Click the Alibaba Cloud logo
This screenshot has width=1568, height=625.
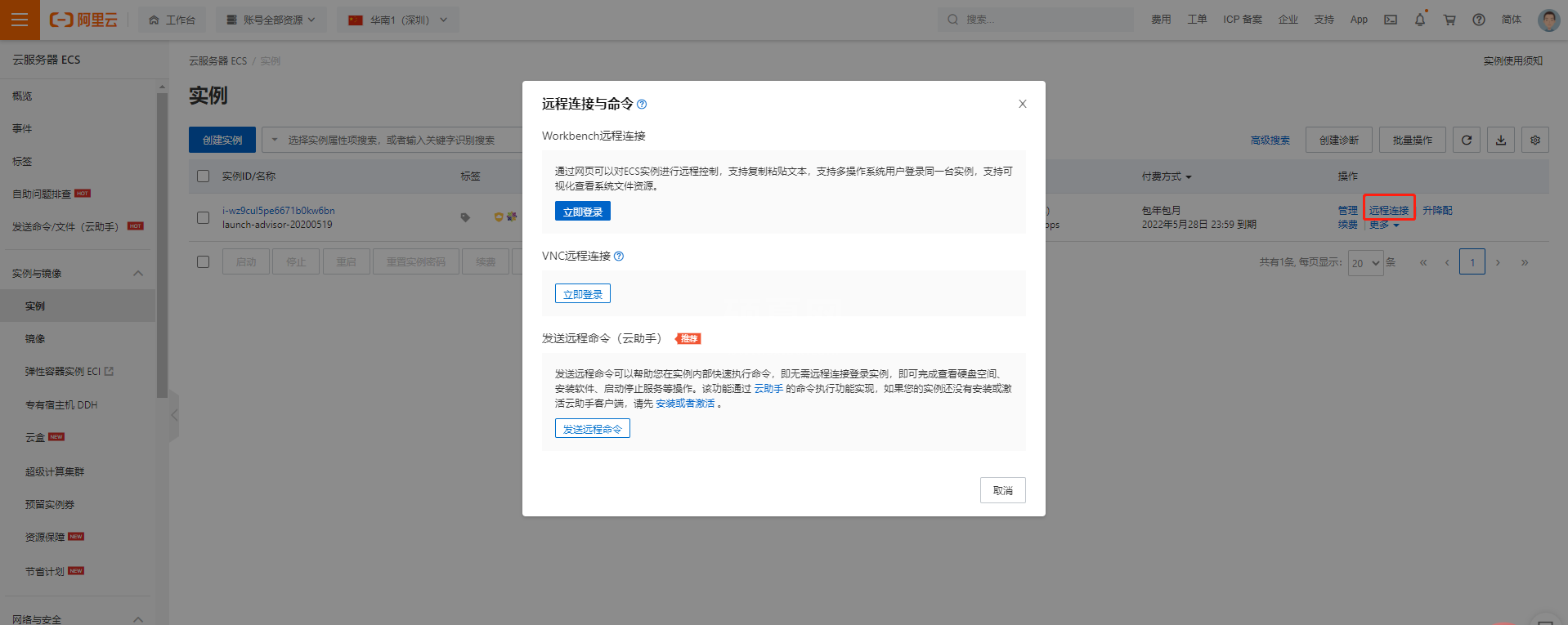click(83, 20)
